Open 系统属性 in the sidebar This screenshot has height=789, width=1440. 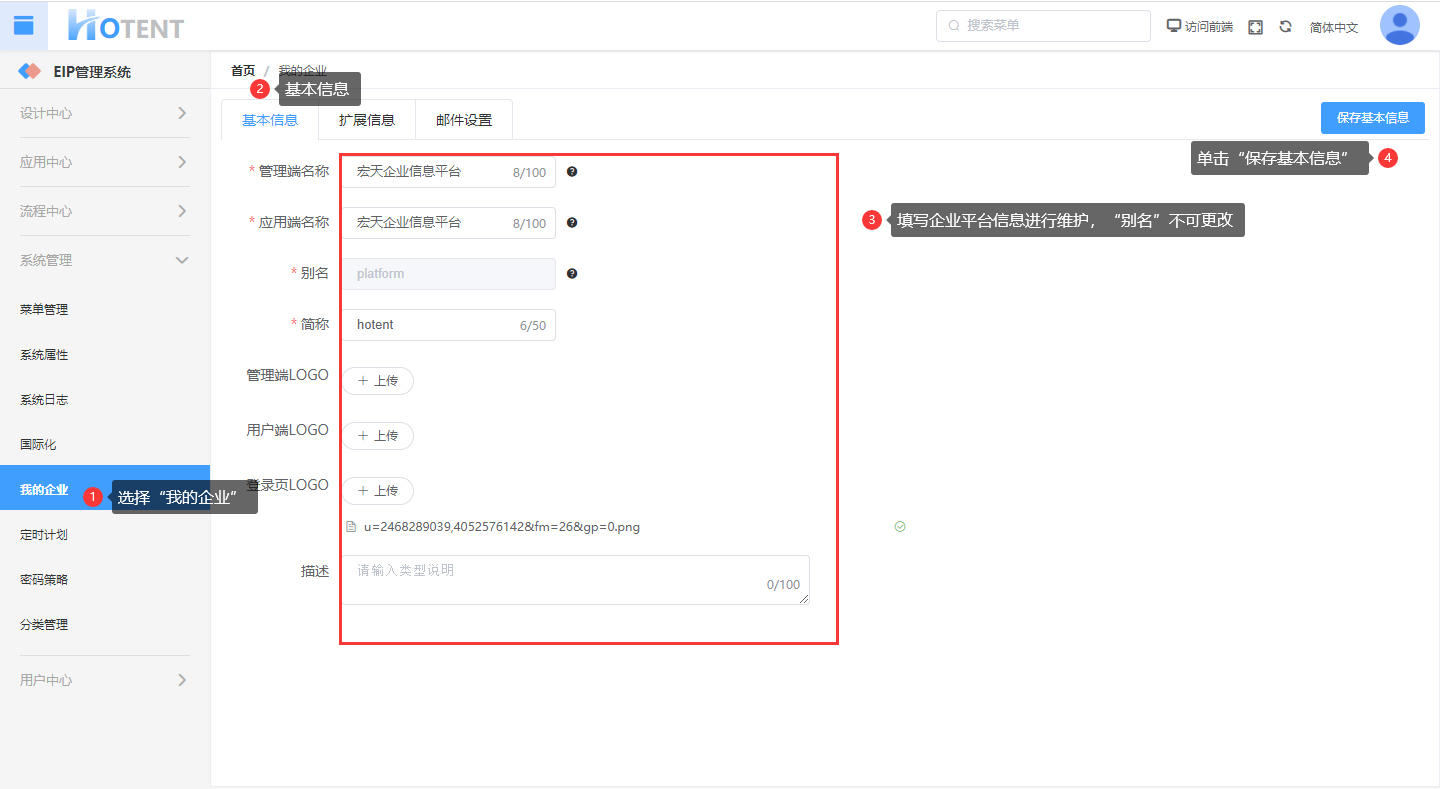pos(105,355)
